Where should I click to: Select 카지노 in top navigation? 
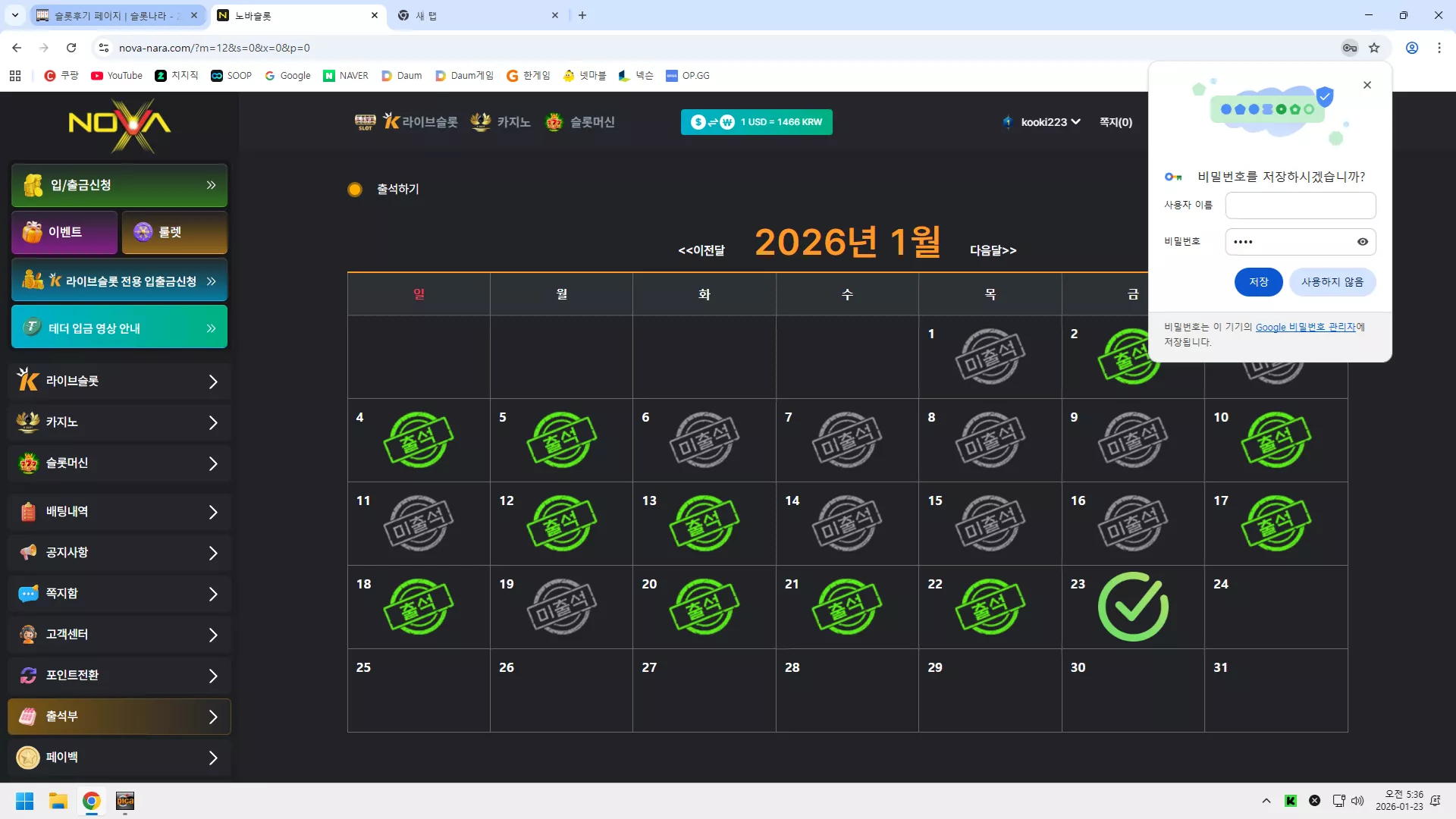[x=500, y=122]
